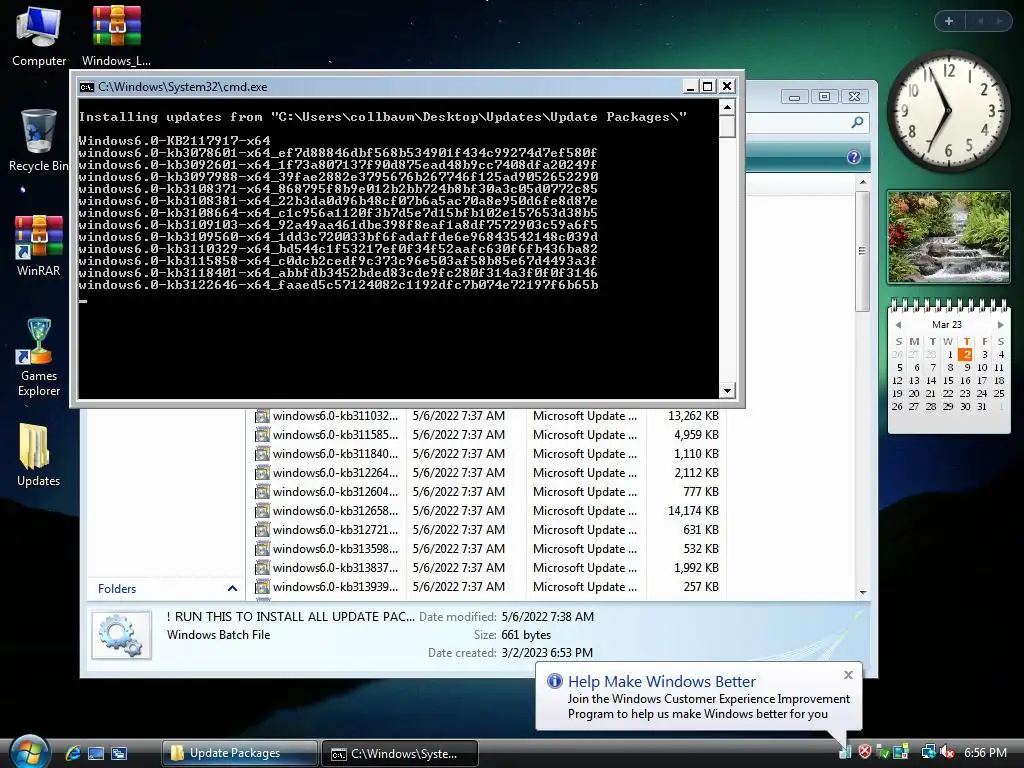Viewport: 1024px width, 768px height.
Task: Select the Windows_L... archive on the desktop
Action: coord(116,36)
